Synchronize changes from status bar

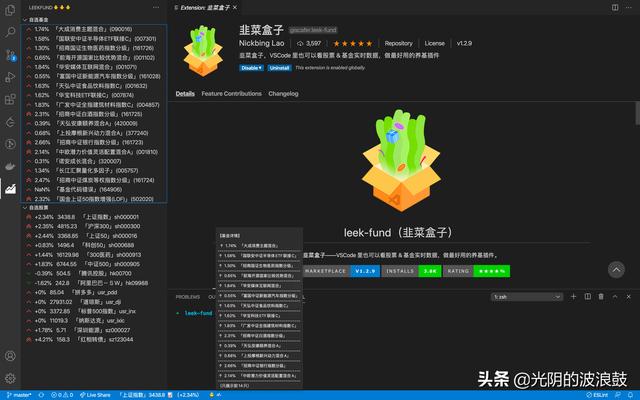point(41,395)
